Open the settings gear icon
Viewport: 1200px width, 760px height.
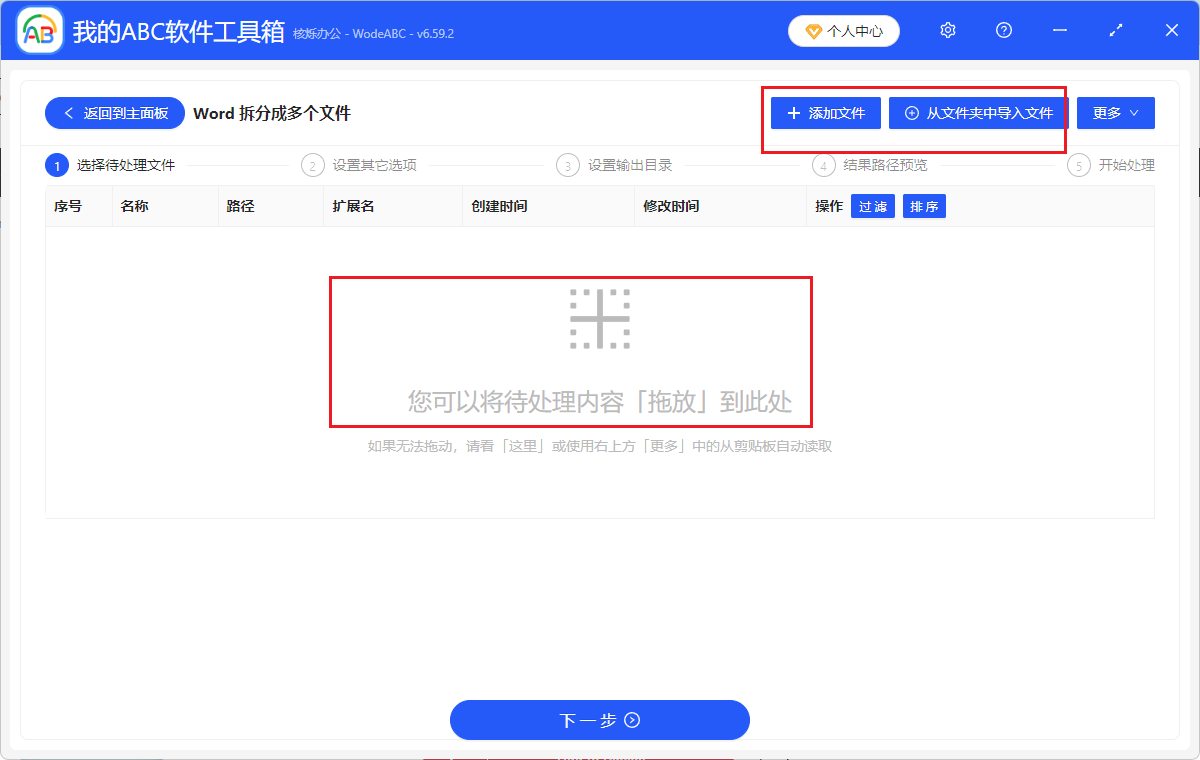[947, 30]
